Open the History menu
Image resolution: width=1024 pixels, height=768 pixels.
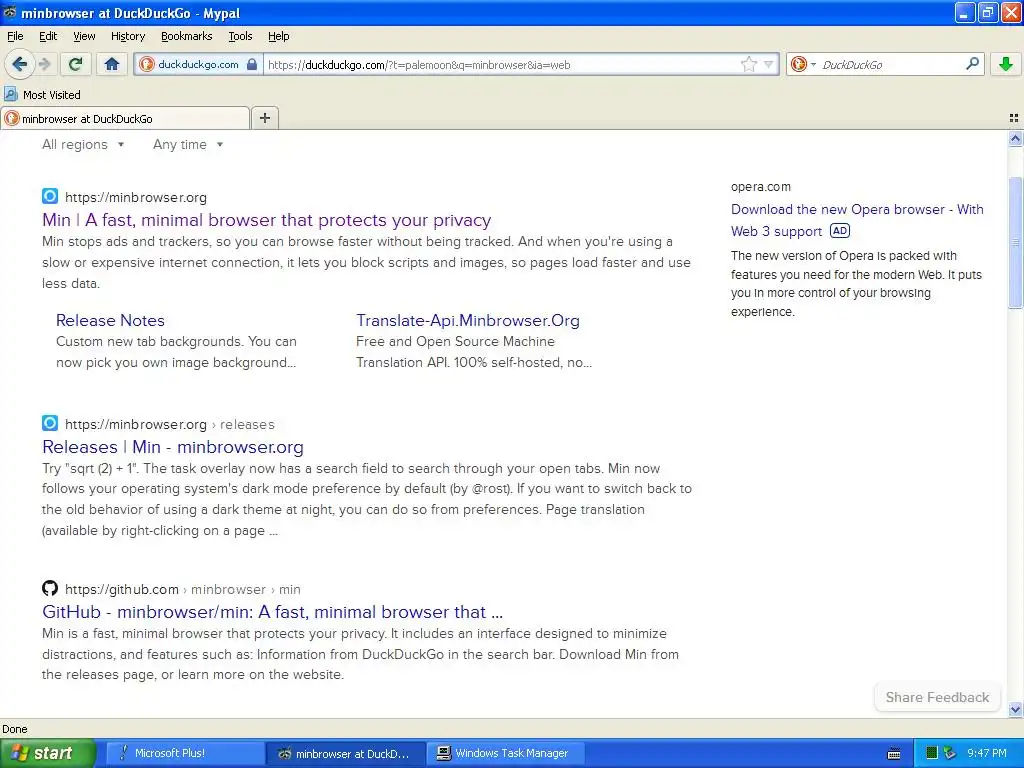[127, 36]
